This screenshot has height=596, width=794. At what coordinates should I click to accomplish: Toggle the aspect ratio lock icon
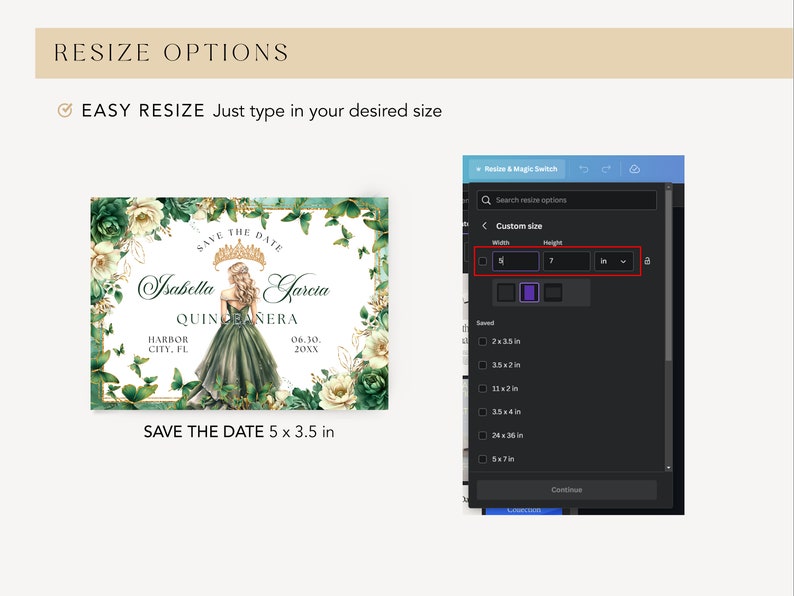click(647, 261)
